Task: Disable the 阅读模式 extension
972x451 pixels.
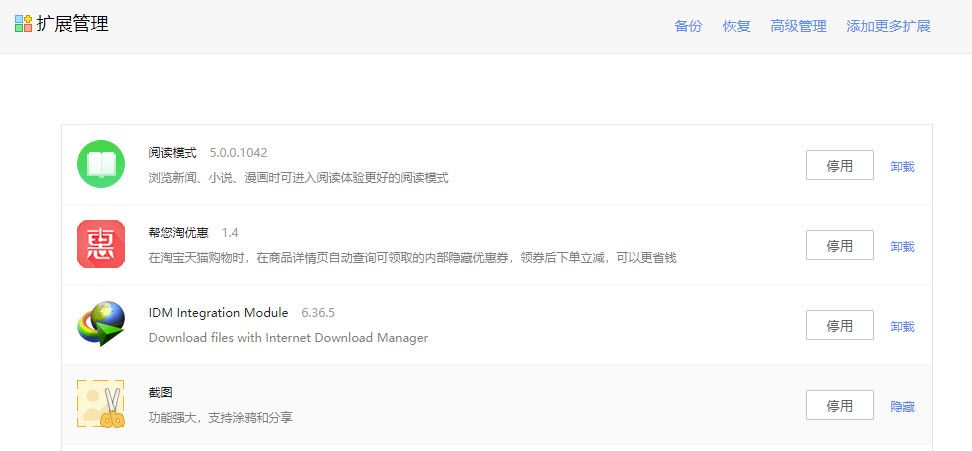Action: tap(839, 166)
